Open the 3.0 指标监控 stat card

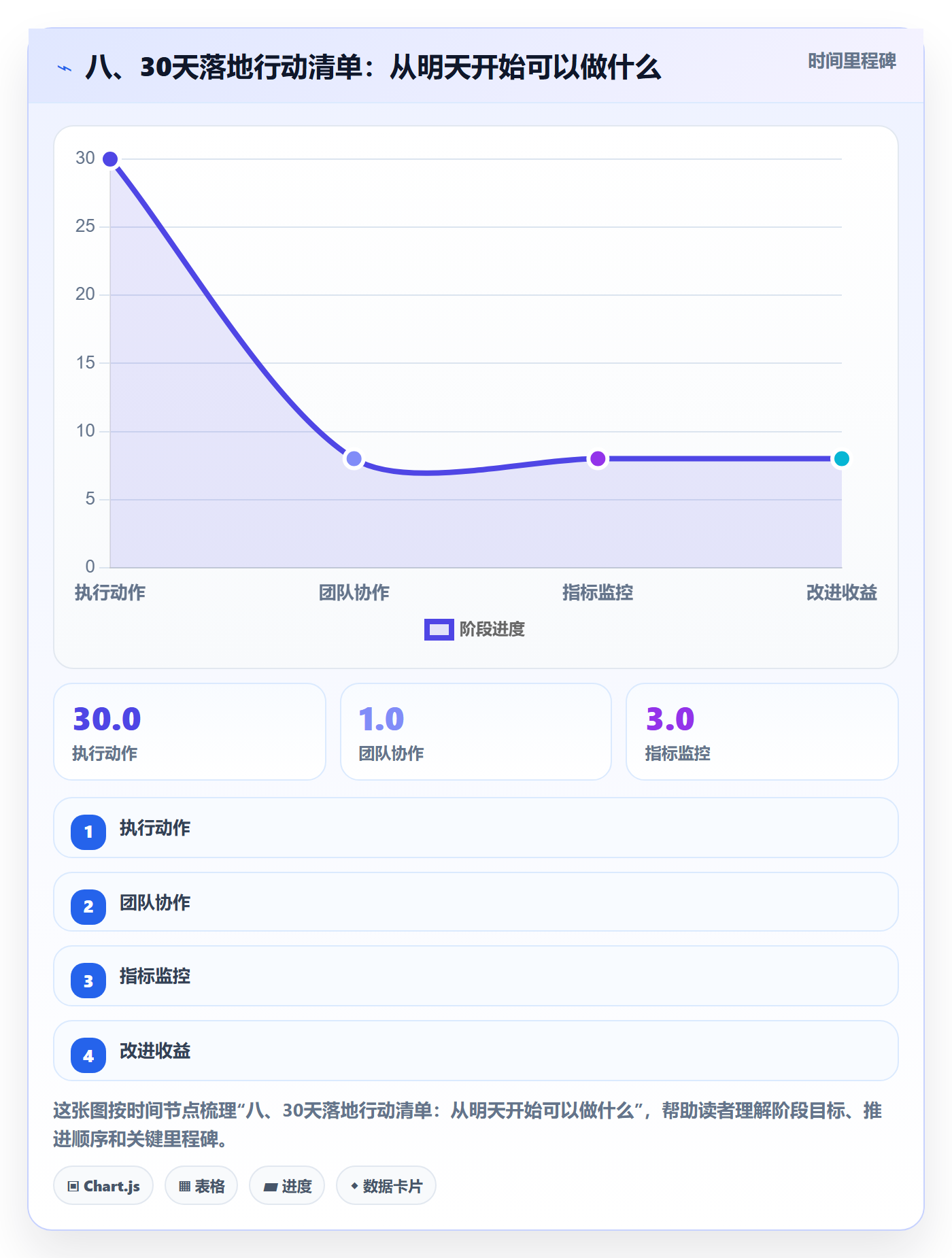coord(762,732)
